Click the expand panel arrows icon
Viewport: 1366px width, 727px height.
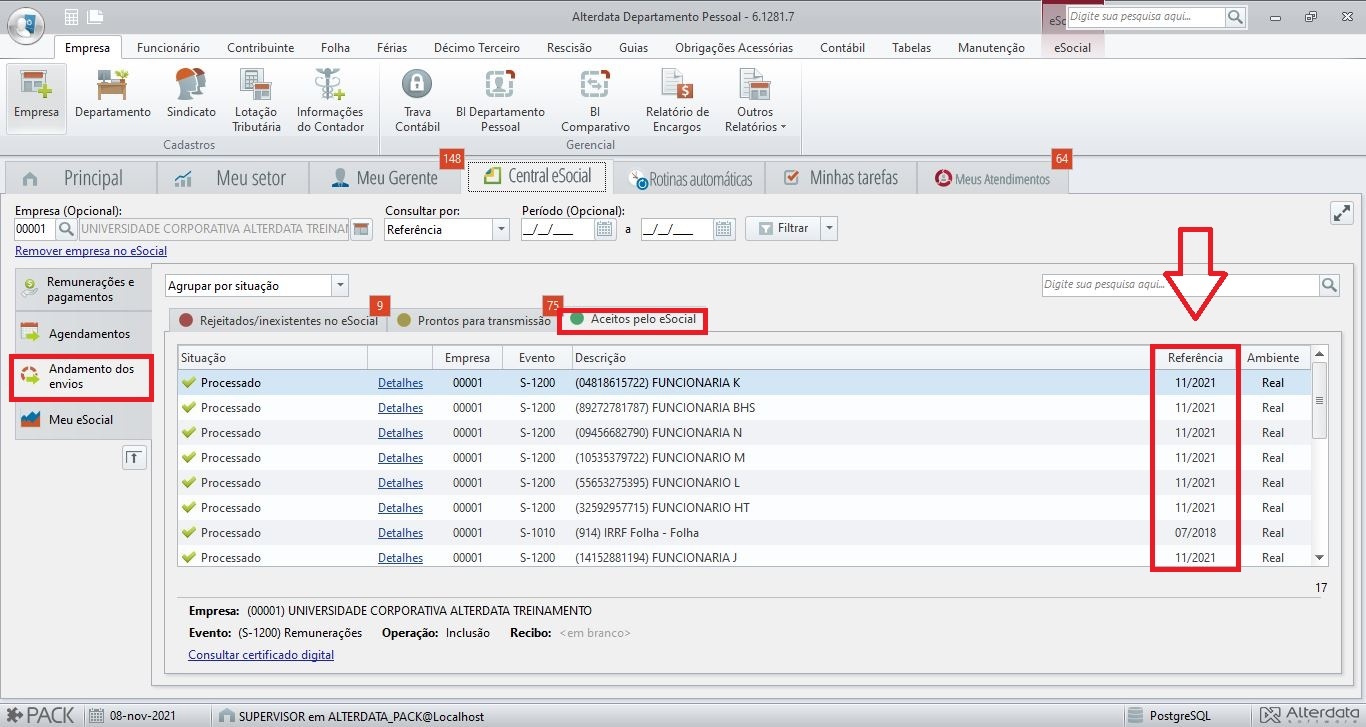pyautogui.click(x=1341, y=213)
